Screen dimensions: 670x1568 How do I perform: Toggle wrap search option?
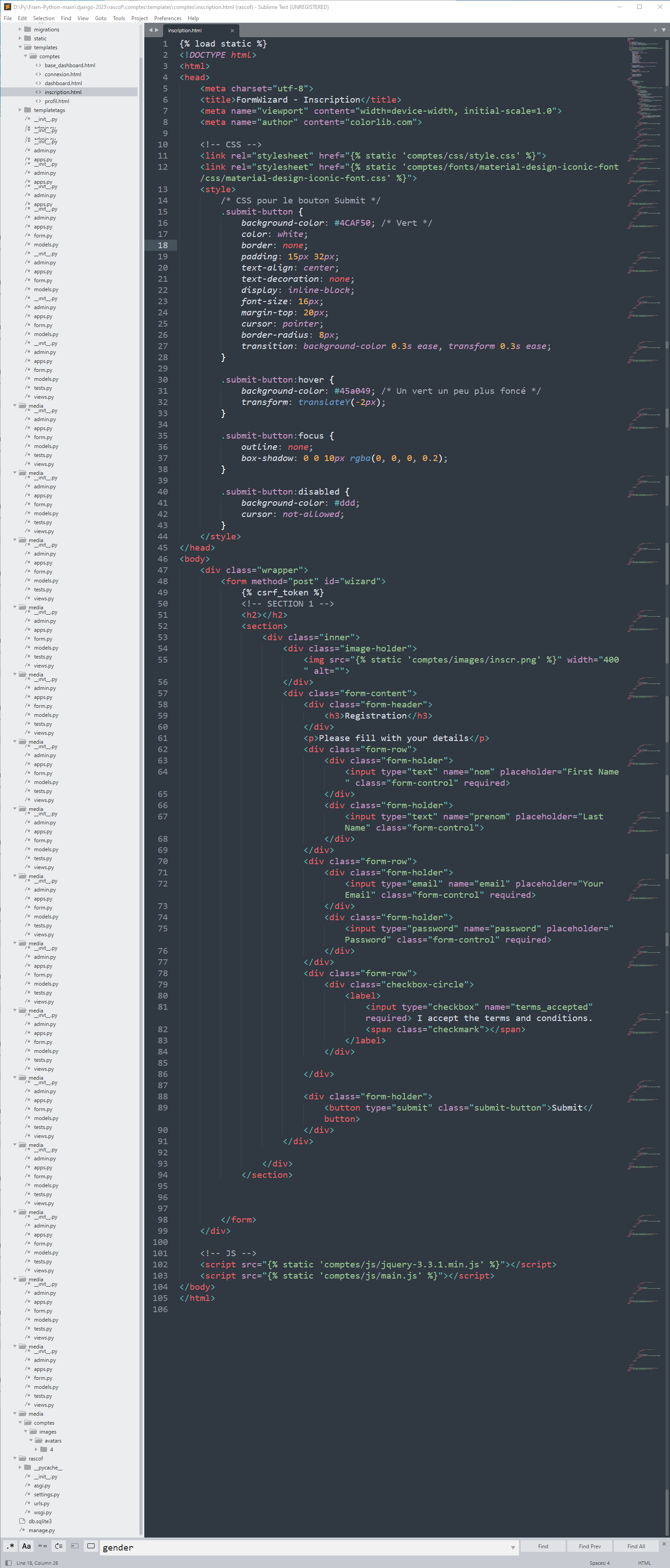pyautogui.click(x=58, y=1546)
